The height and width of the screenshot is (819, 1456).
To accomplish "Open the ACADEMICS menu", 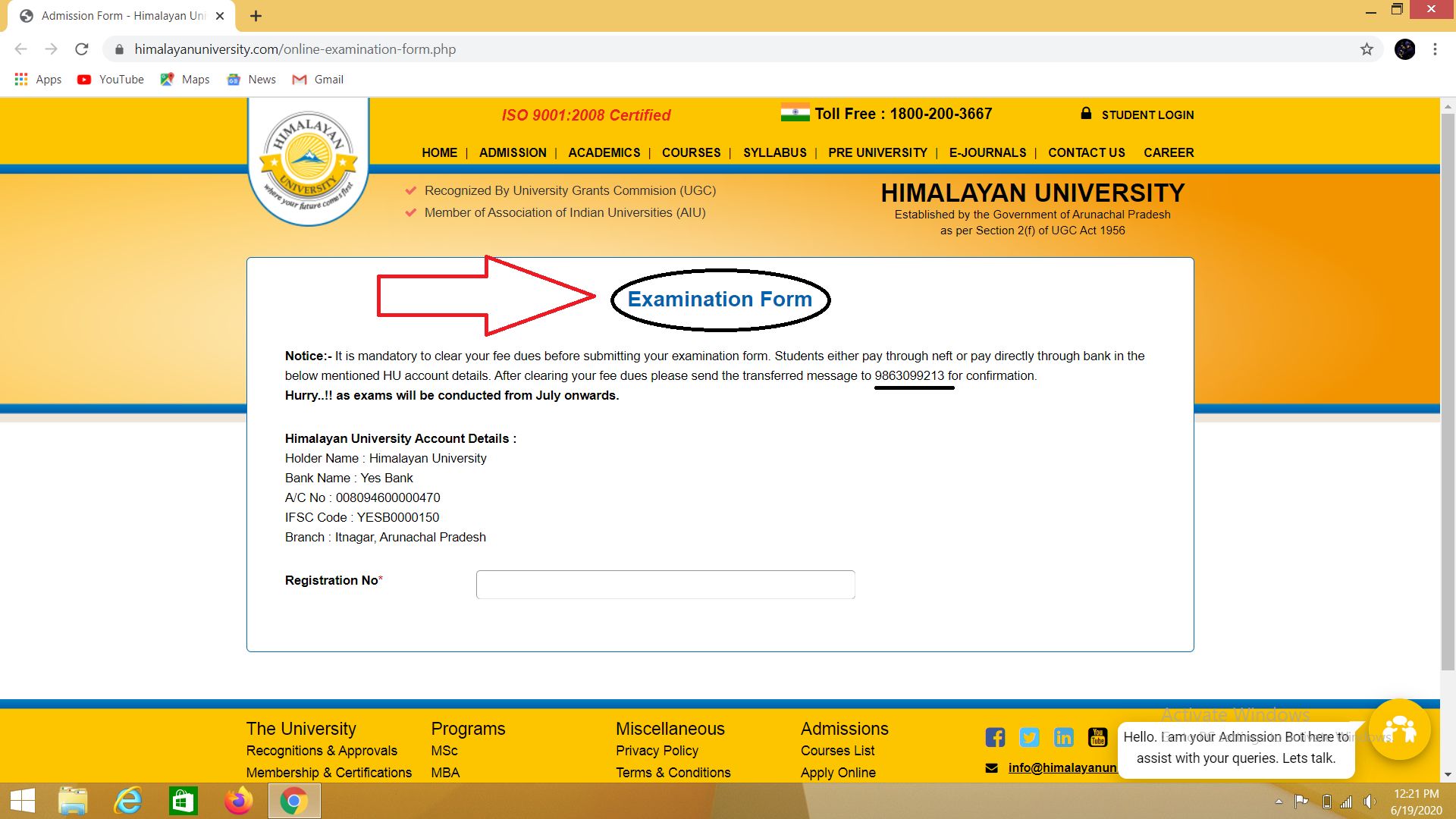I will 604,152.
